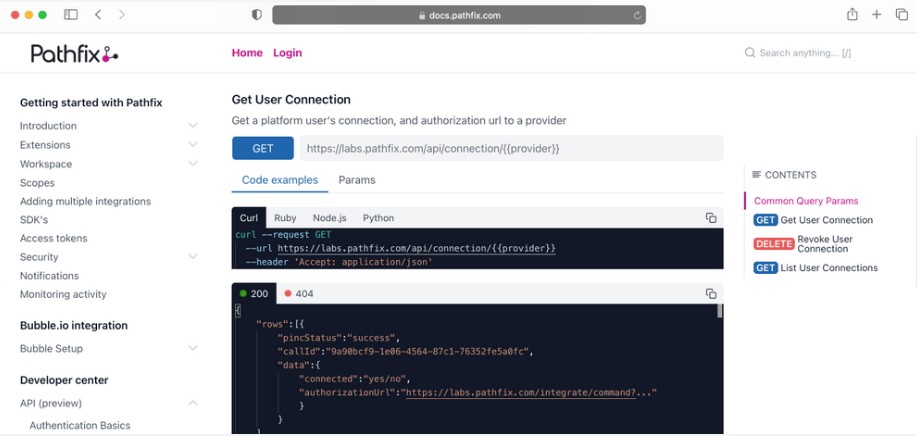Expand the Security sidebar section
The width and height of the screenshot is (917, 436).
click(x=193, y=257)
